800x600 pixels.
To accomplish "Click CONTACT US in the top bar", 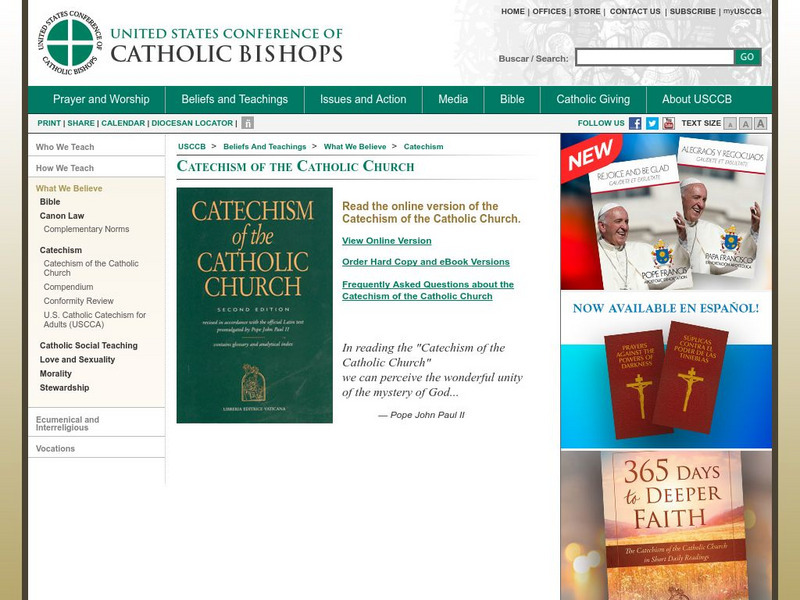I will click(634, 13).
